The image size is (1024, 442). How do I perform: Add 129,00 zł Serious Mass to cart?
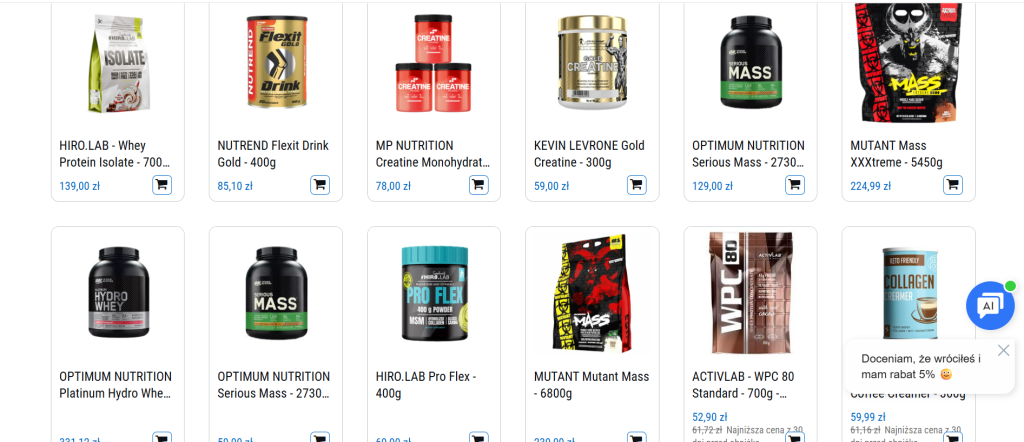click(795, 185)
